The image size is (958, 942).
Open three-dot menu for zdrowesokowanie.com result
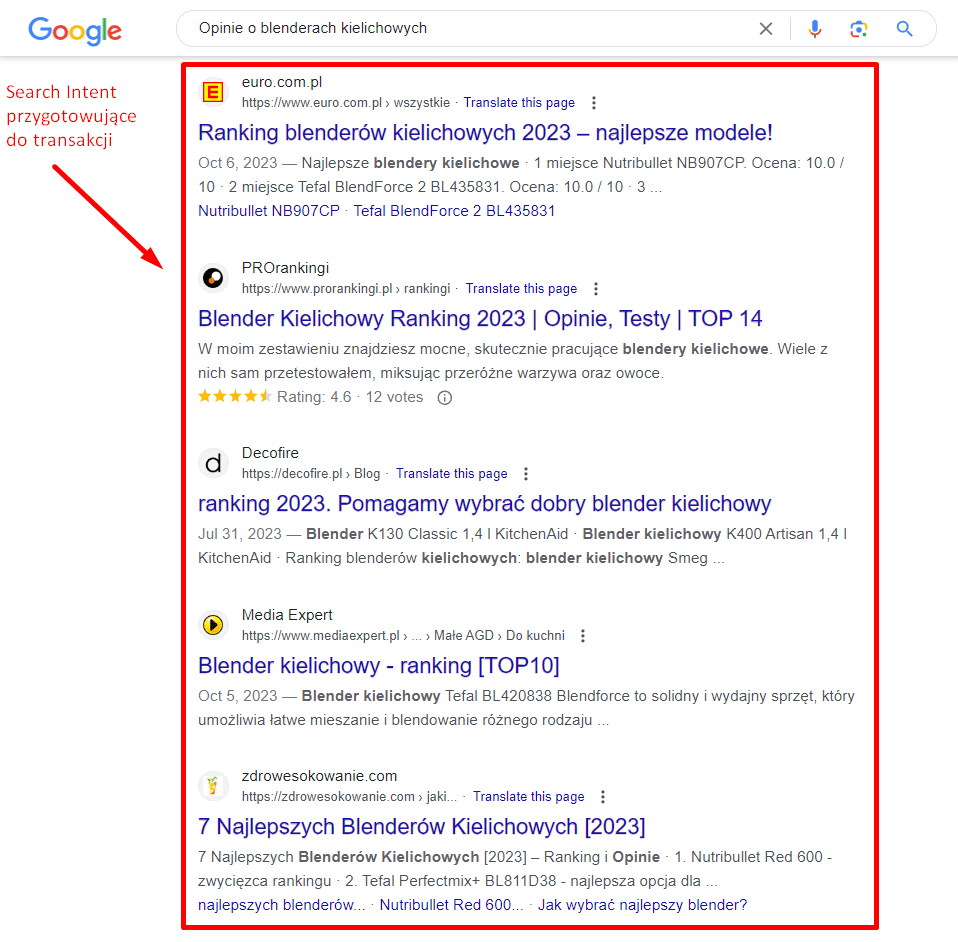click(x=603, y=797)
